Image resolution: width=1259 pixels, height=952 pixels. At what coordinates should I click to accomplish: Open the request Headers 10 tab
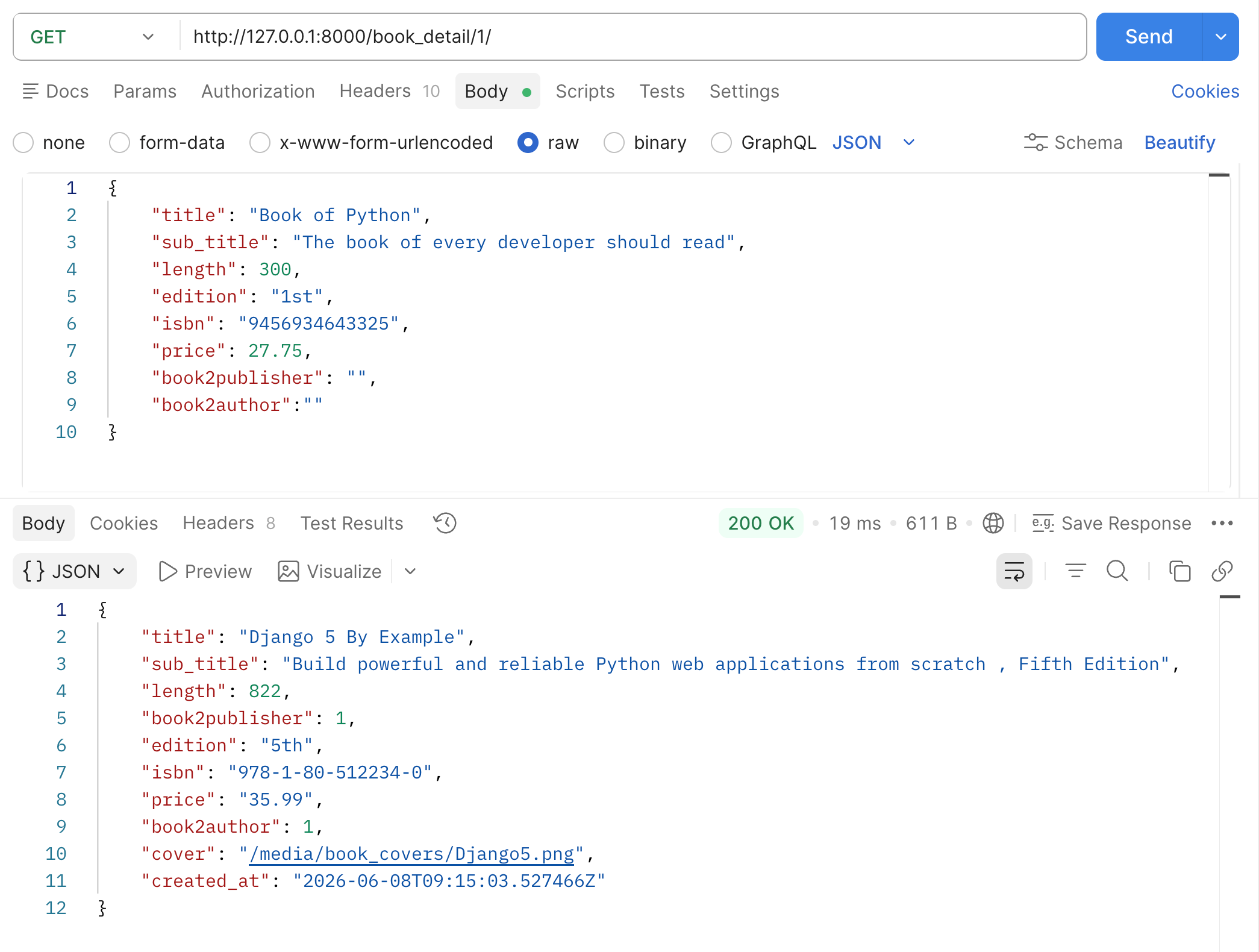[x=390, y=91]
